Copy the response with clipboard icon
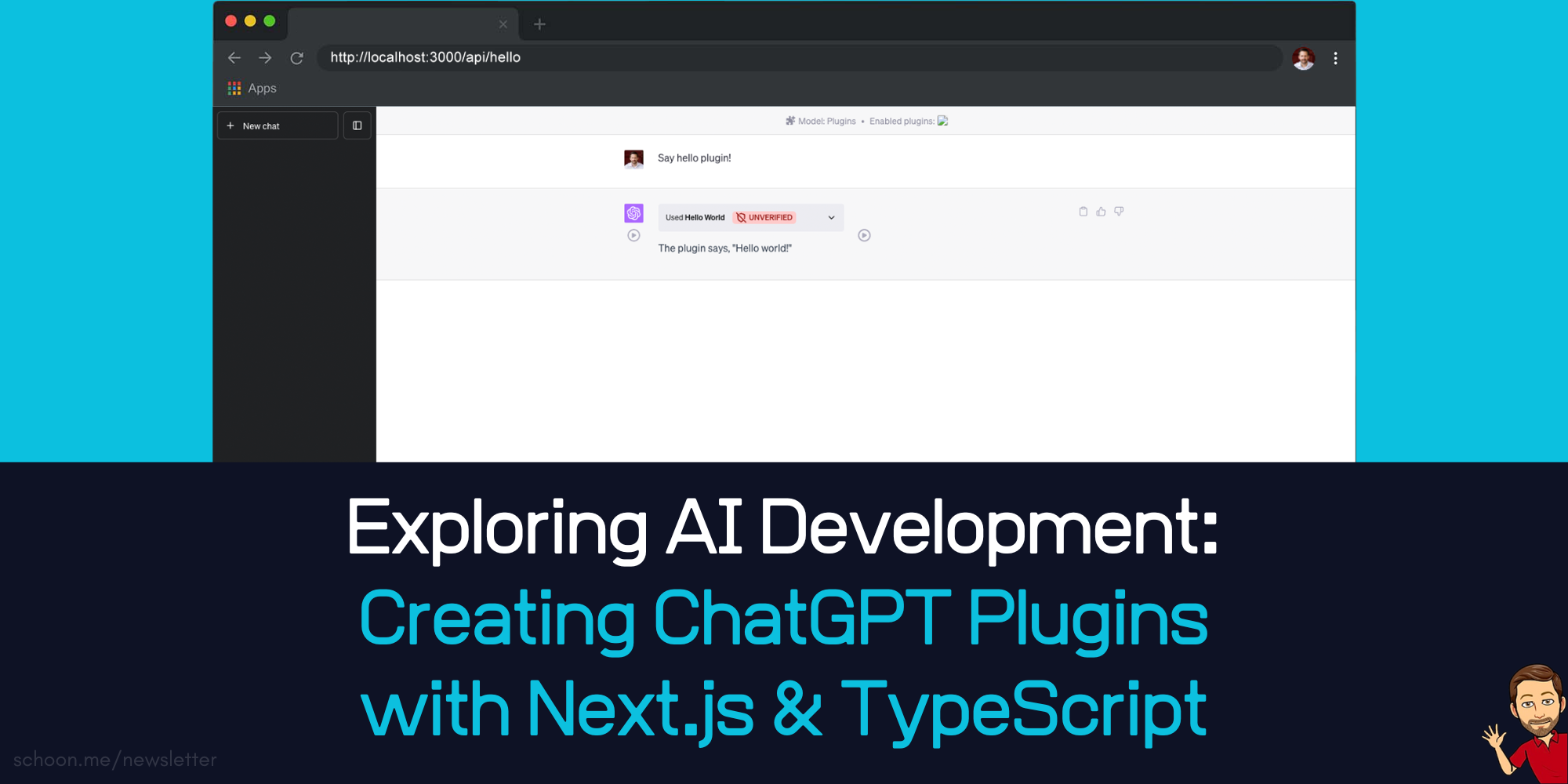The width and height of the screenshot is (1568, 784). pos(1083,212)
